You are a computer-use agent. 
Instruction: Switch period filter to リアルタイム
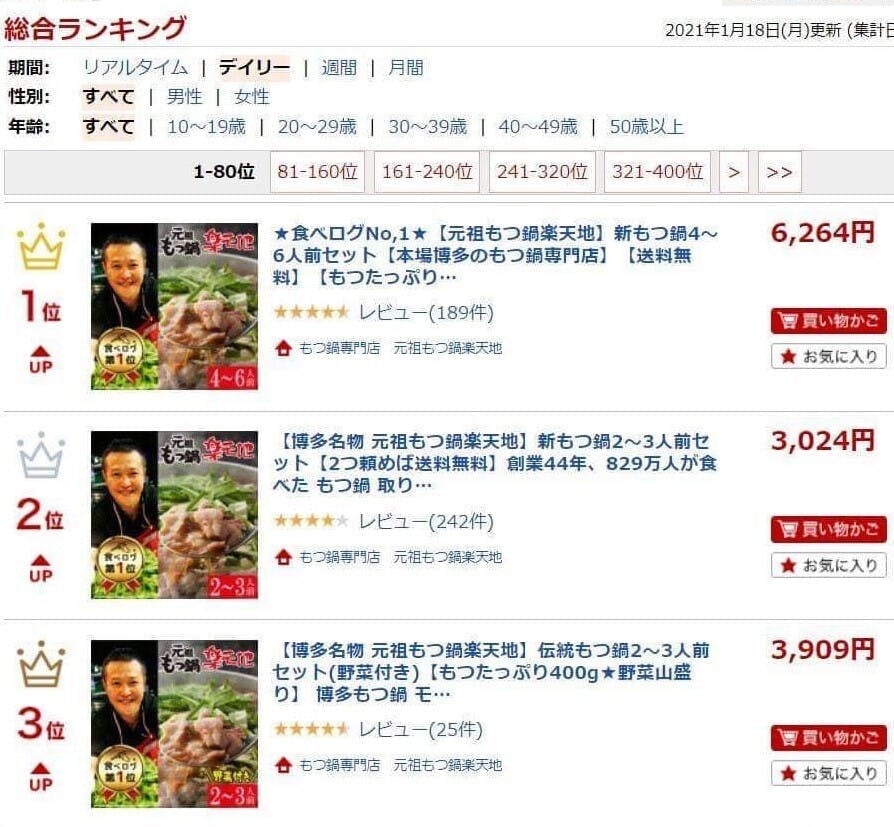point(135,68)
